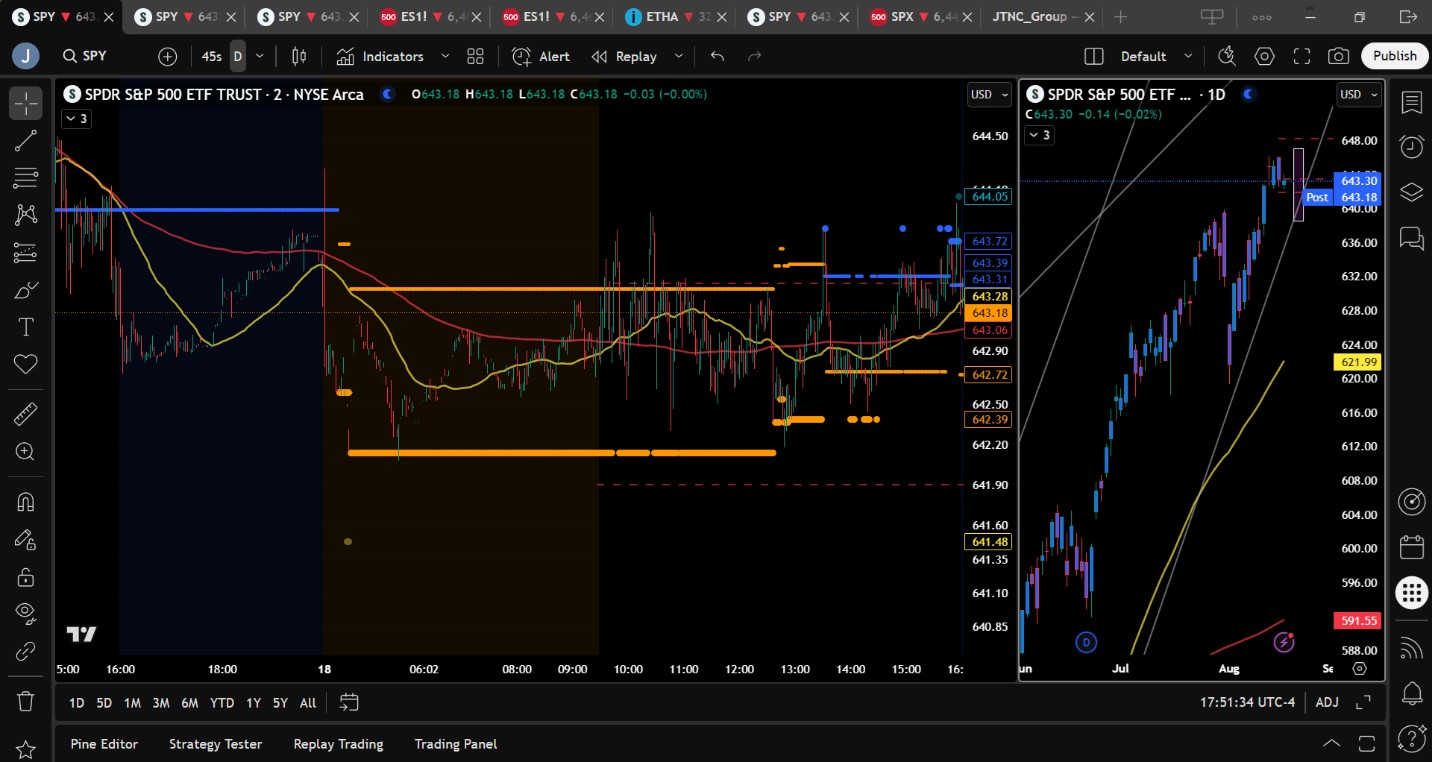Toggle lock all drawings
This screenshot has width=1432, height=762.
coord(26,577)
